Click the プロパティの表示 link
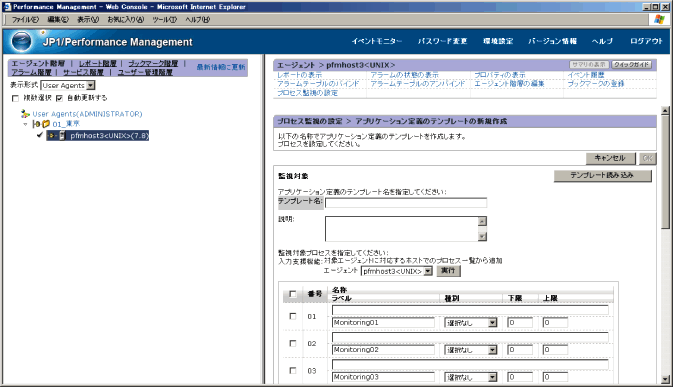Image resolution: width=673 pixels, height=387 pixels. coord(500,75)
